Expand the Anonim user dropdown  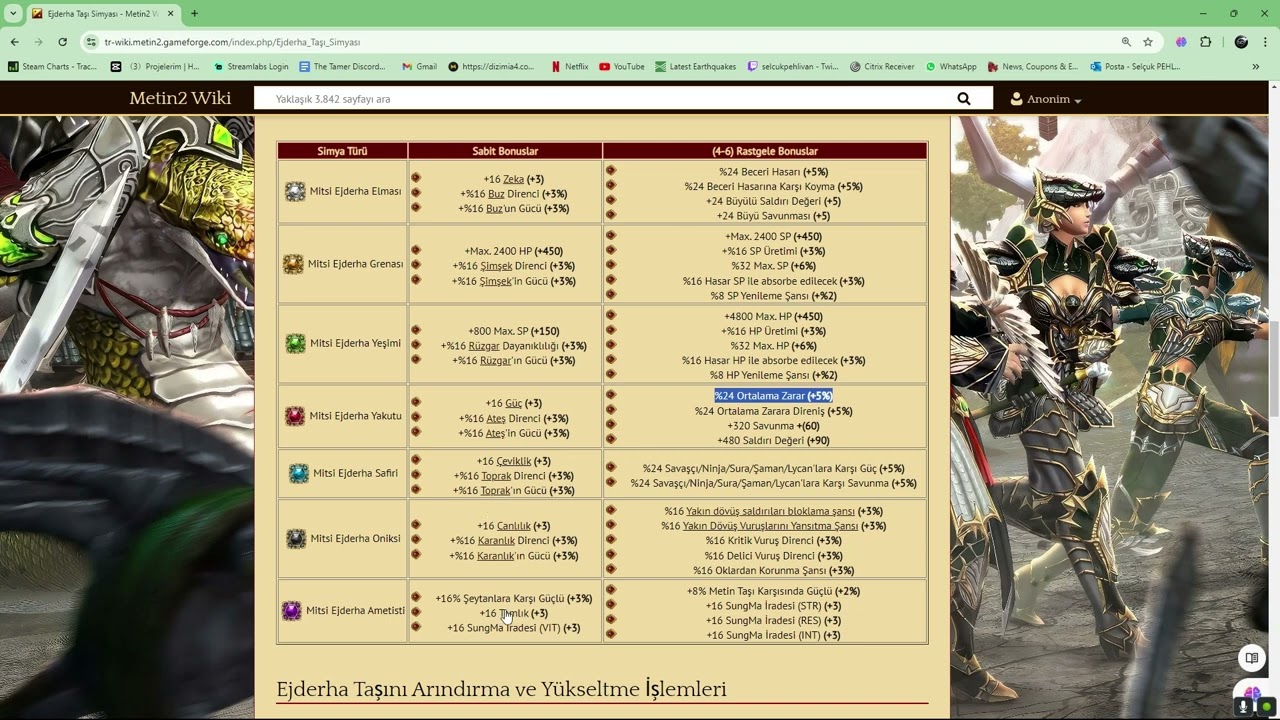point(1046,99)
